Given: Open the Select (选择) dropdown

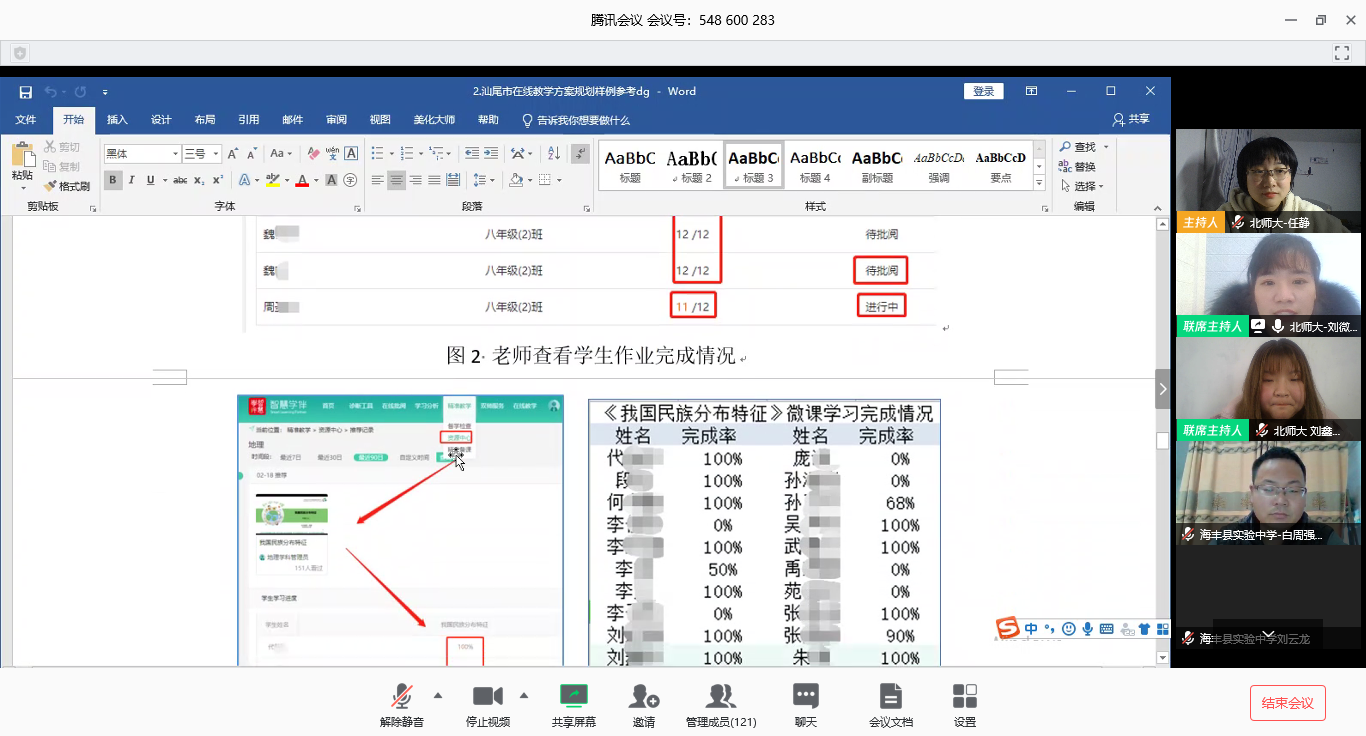Looking at the screenshot, I should 1082,186.
